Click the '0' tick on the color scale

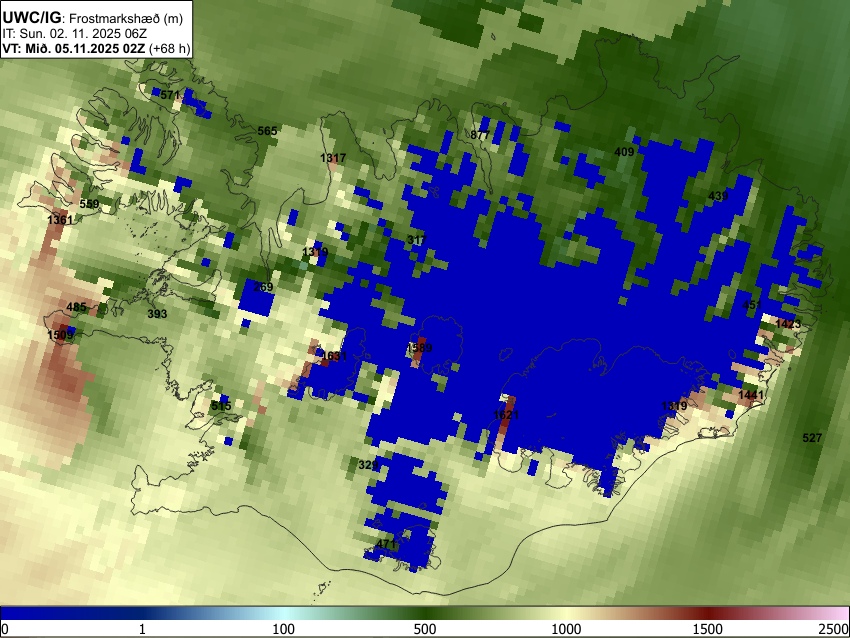[5, 629]
